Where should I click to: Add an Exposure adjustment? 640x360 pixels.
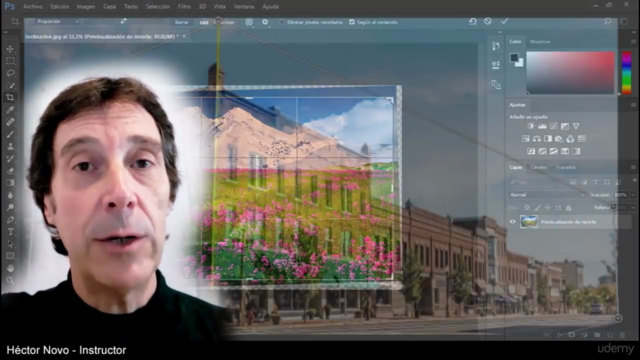click(x=565, y=126)
